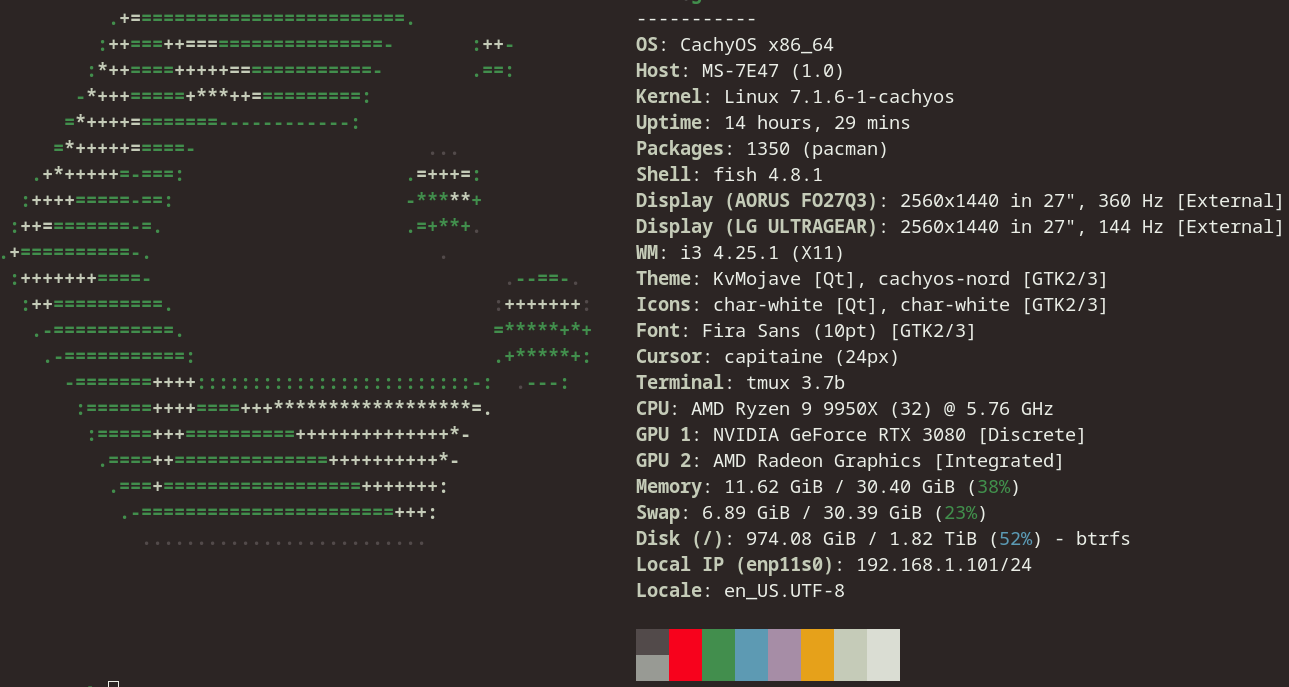Select terminal value 'tmux 3.7b'

point(795,383)
